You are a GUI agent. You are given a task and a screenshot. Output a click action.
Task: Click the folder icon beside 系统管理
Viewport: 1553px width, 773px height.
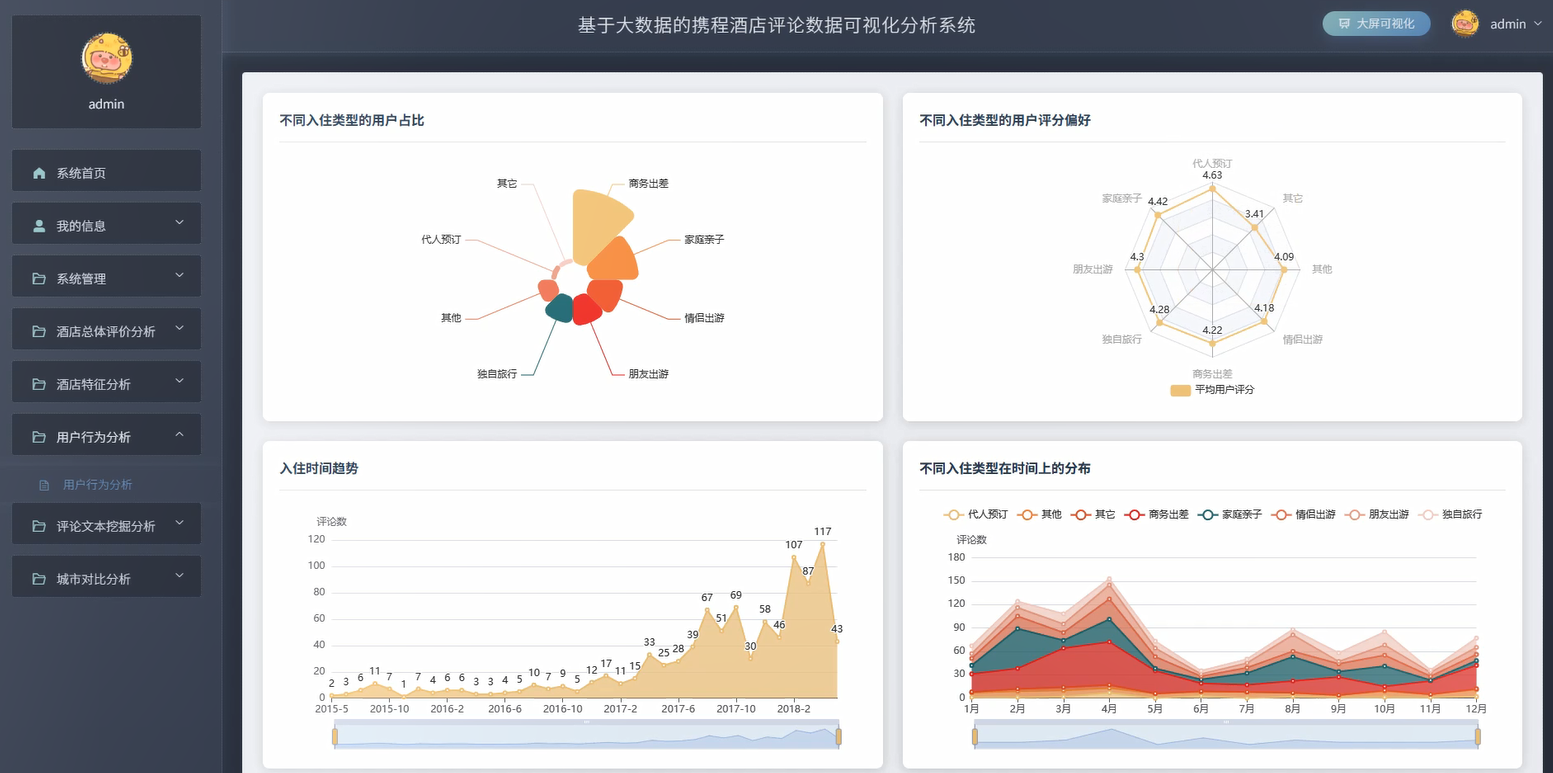pyautogui.click(x=39, y=279)
